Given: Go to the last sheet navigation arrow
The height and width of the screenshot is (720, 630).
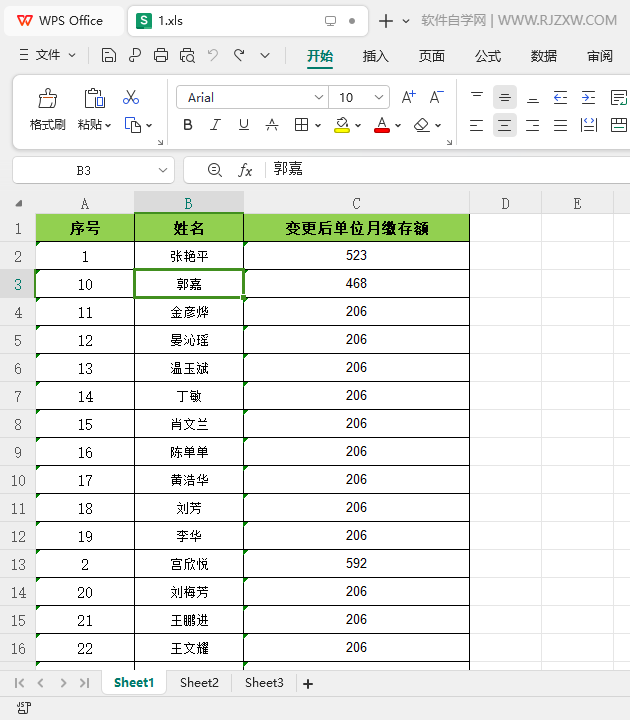Looking at the screenshot, I should coord(84,683).
